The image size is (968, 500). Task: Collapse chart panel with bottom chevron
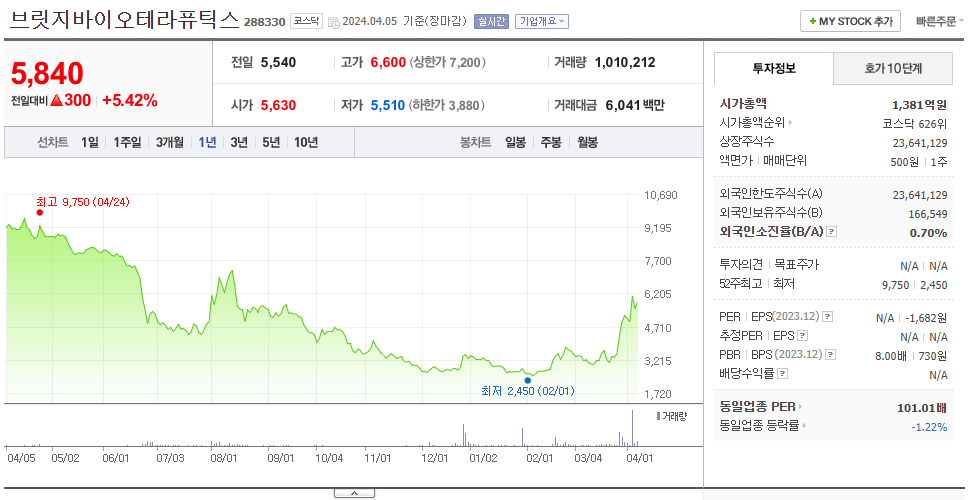tap(354, 493)
